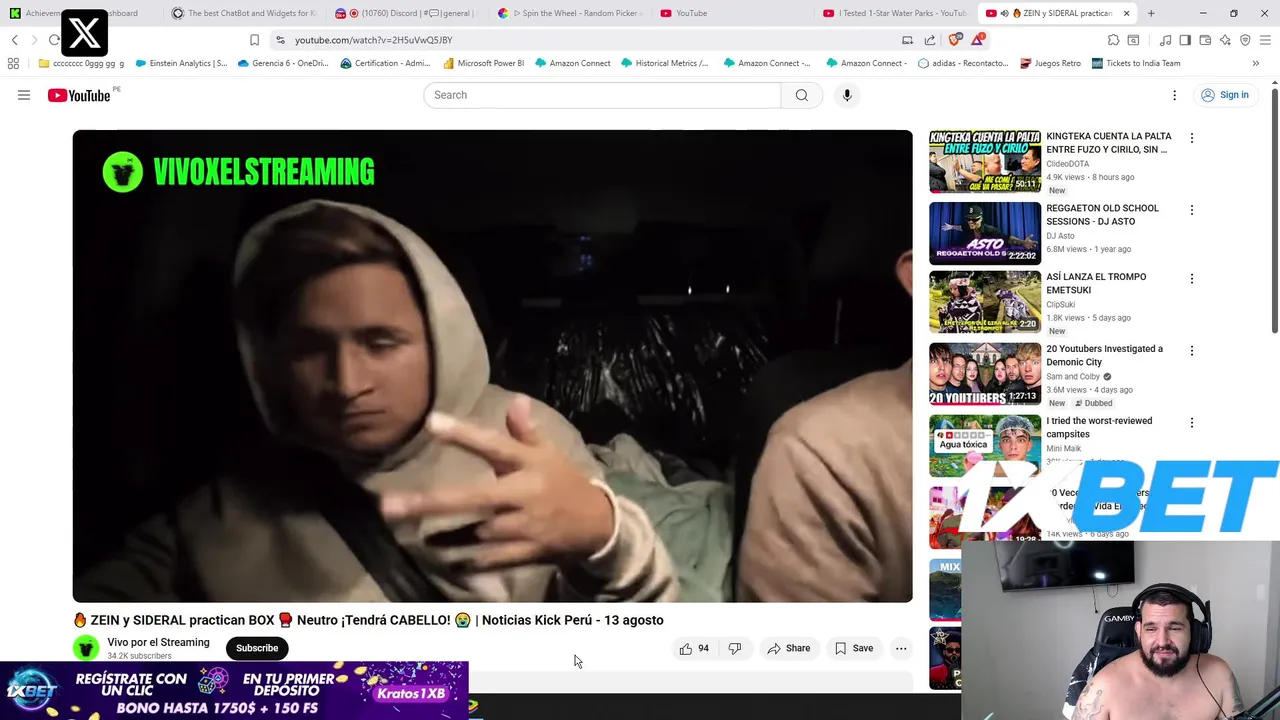Click the DJ Asto channel name
The image size is (1280, 720).
(1060, 236)
